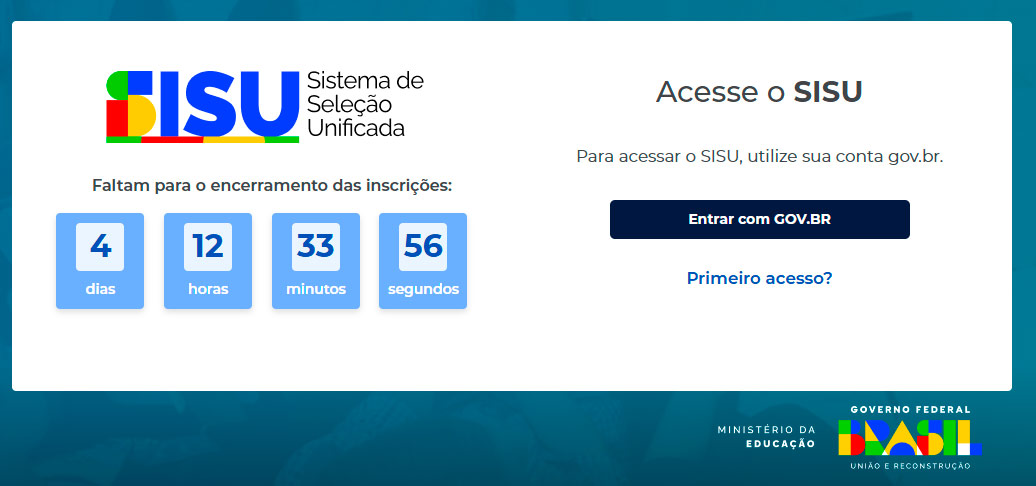
Task: Click the Governo Federal heading text
Action: (x=910, y=409)
